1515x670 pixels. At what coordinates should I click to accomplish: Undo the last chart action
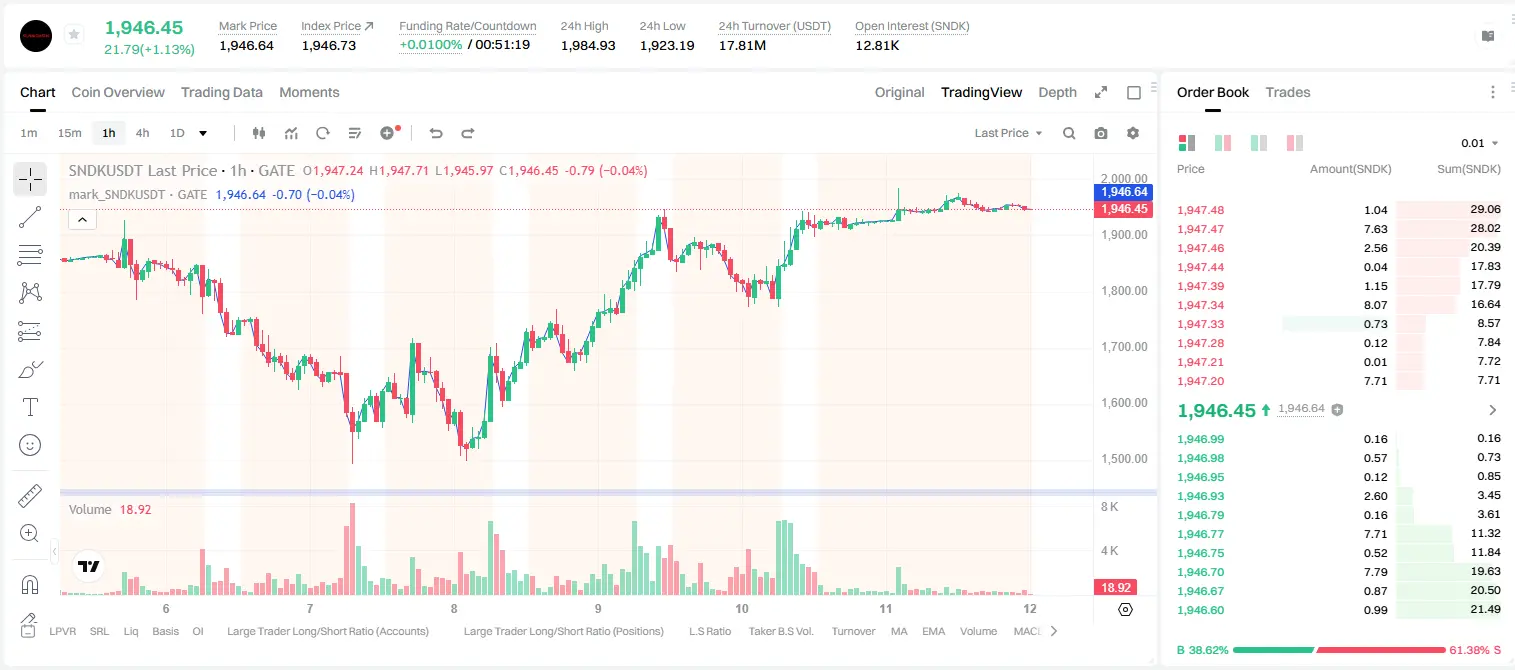435,133
